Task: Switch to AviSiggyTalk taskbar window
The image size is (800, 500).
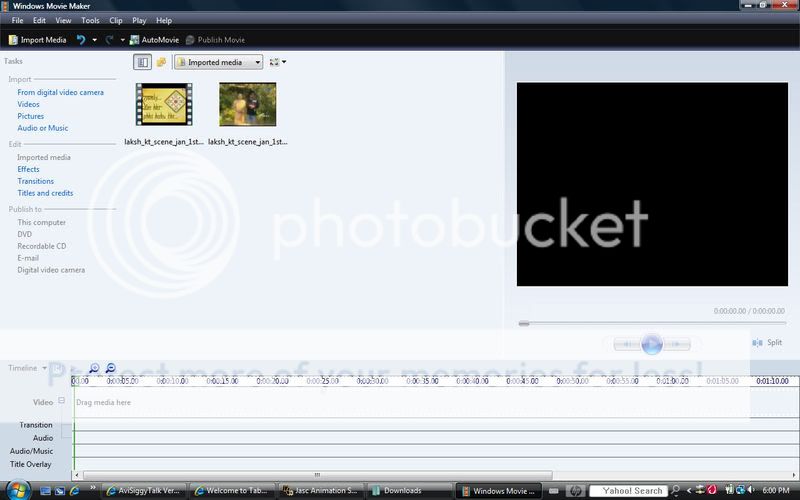Action: 143,491
